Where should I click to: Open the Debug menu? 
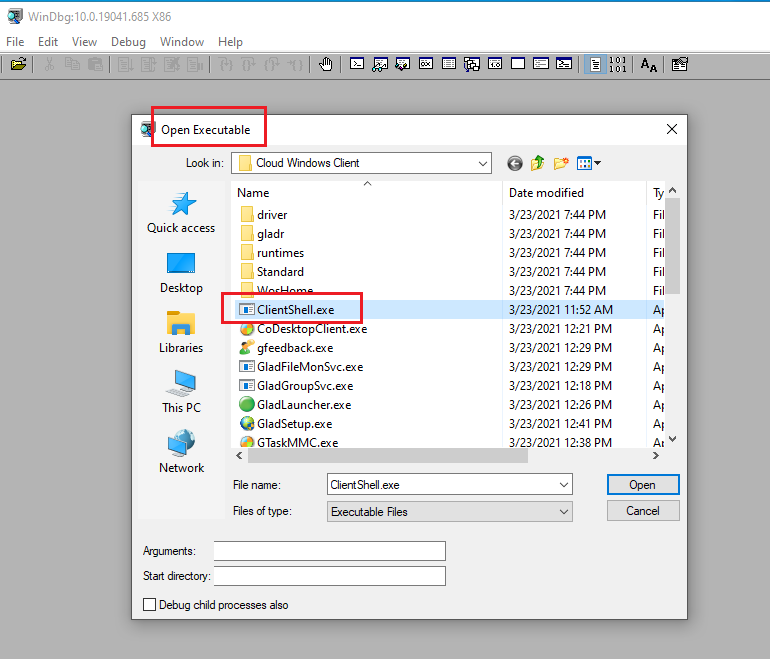click(128, 42)
